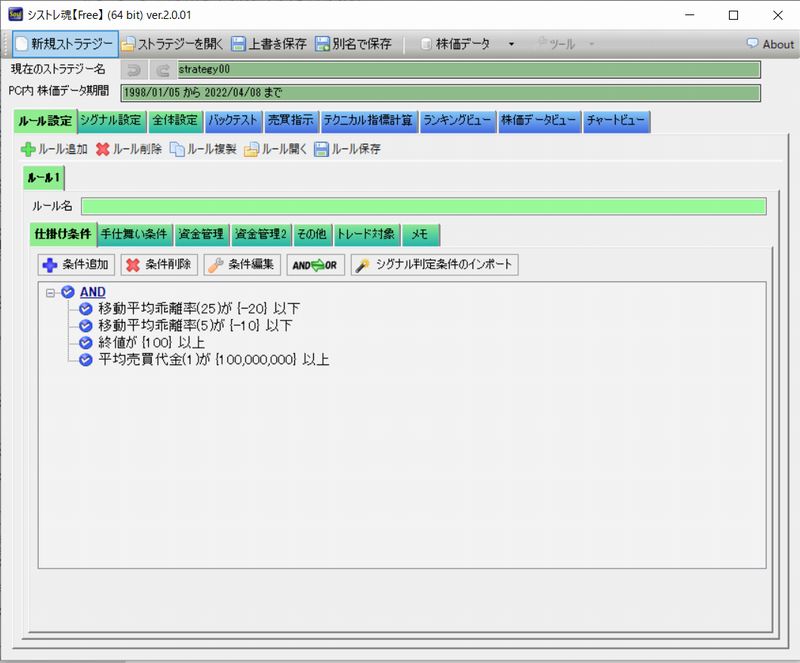Select 平均売買代金(1)が {100,000,000} 以上 row

coord(214,360)
